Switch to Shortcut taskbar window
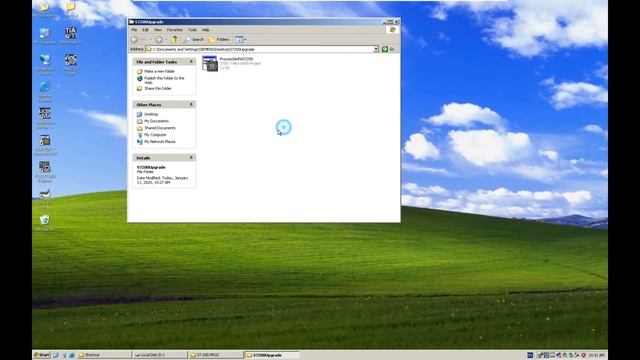Viewport: 640px width, 360px height. pos(104,355)
